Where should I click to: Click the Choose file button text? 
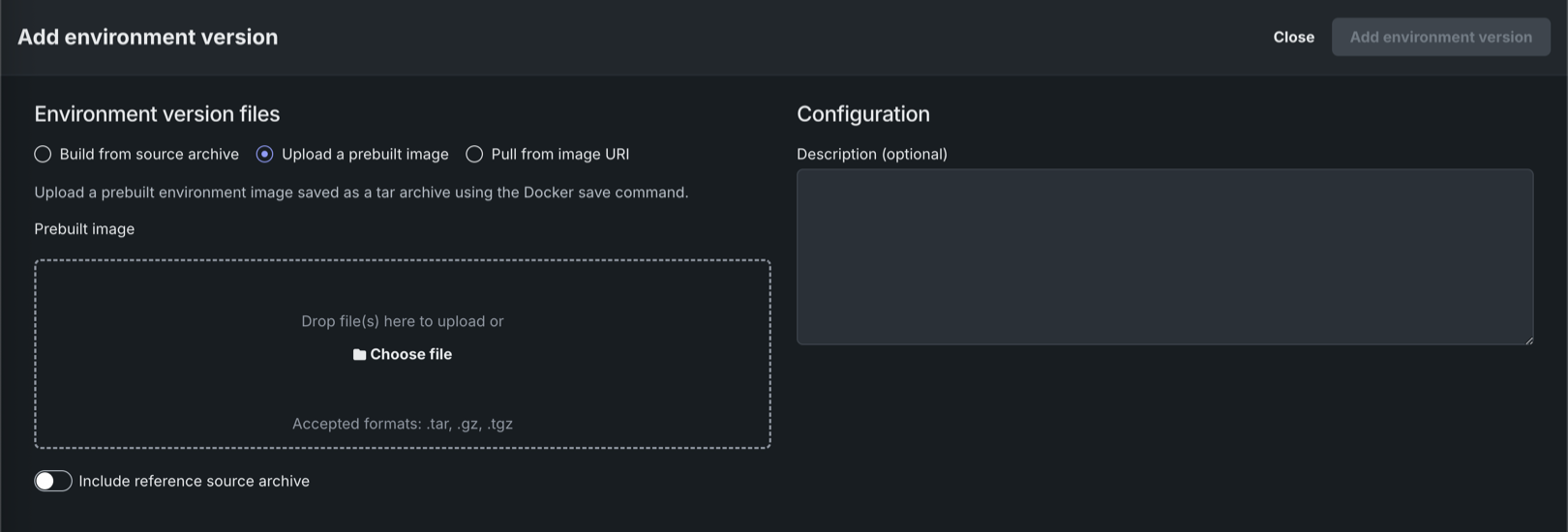(410, 354)
